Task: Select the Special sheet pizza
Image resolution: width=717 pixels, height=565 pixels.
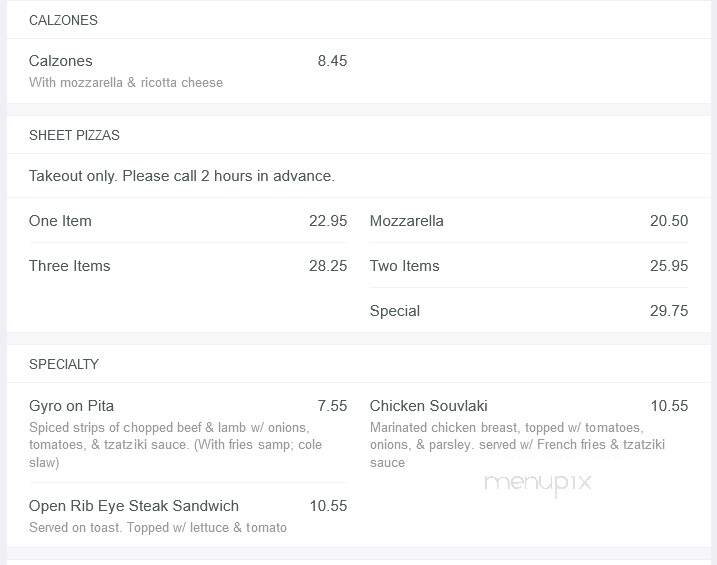Action: pos(394,311)
